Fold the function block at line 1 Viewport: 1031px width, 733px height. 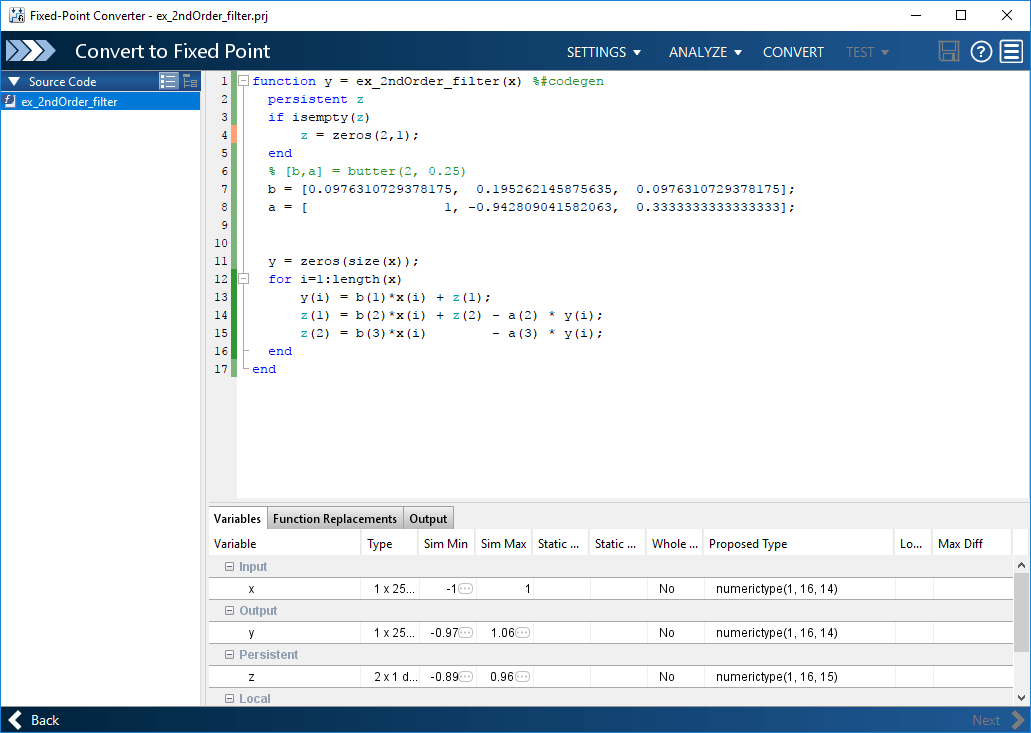tap(243, 81)
